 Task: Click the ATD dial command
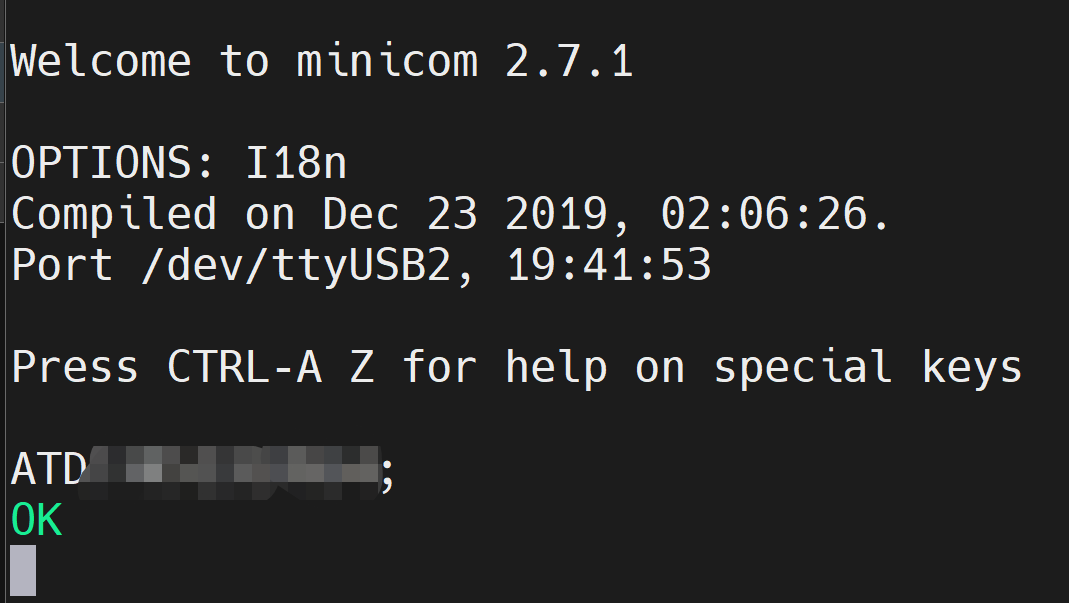click(48, 469)
